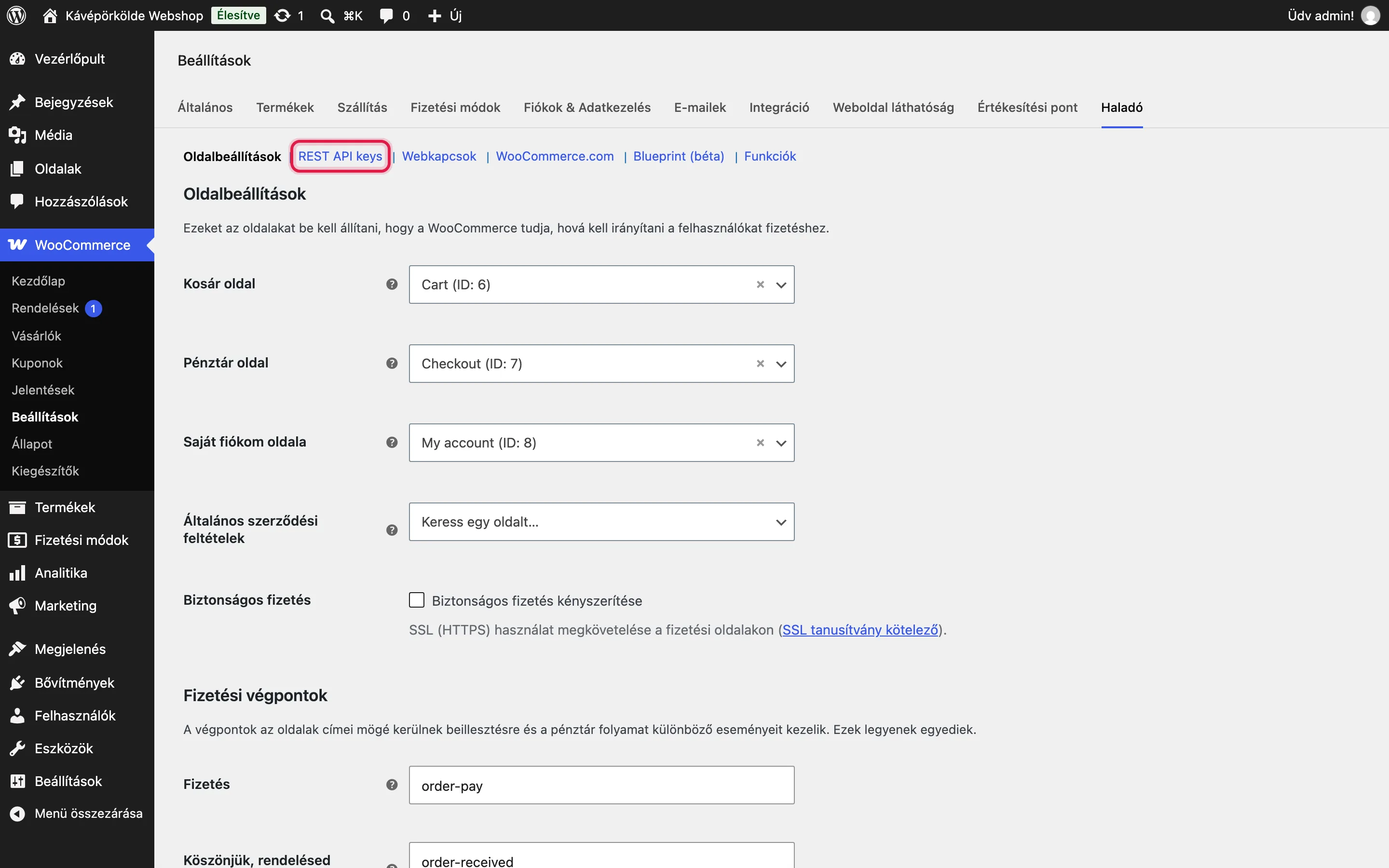This screenshot has height=868, width=1389.
Task: Follow the SSL tanusítvány kötelező link
Action: click(860, 630)
